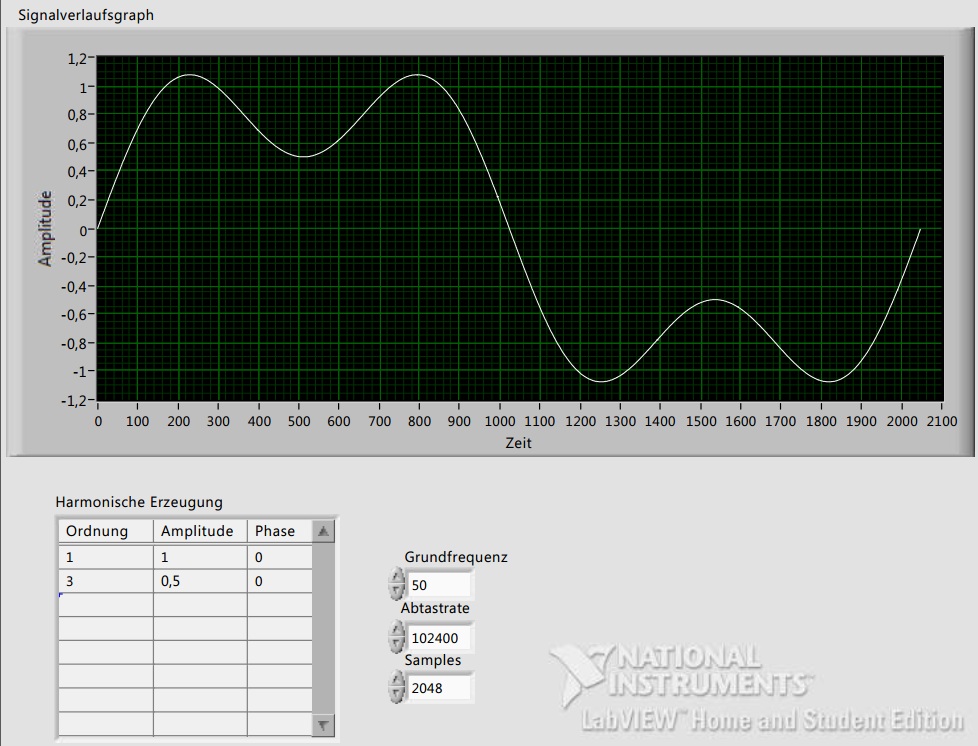Click the Zeit x-axis label
The height and width of the screenshot is (746, 978).
(518, 442)
